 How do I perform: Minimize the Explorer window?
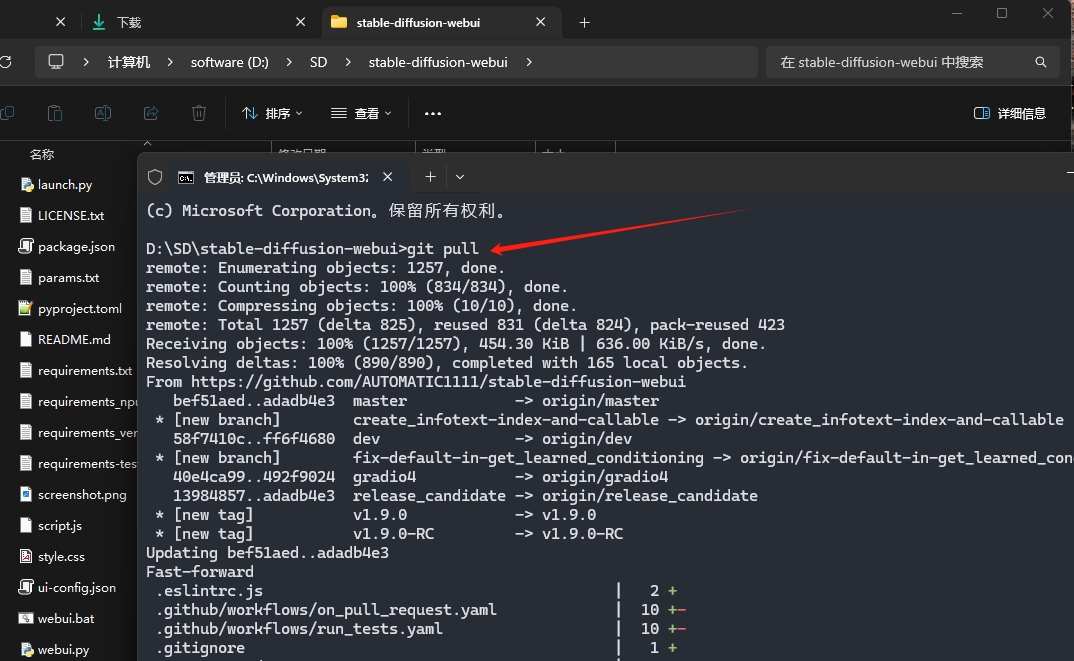point(957,13)
